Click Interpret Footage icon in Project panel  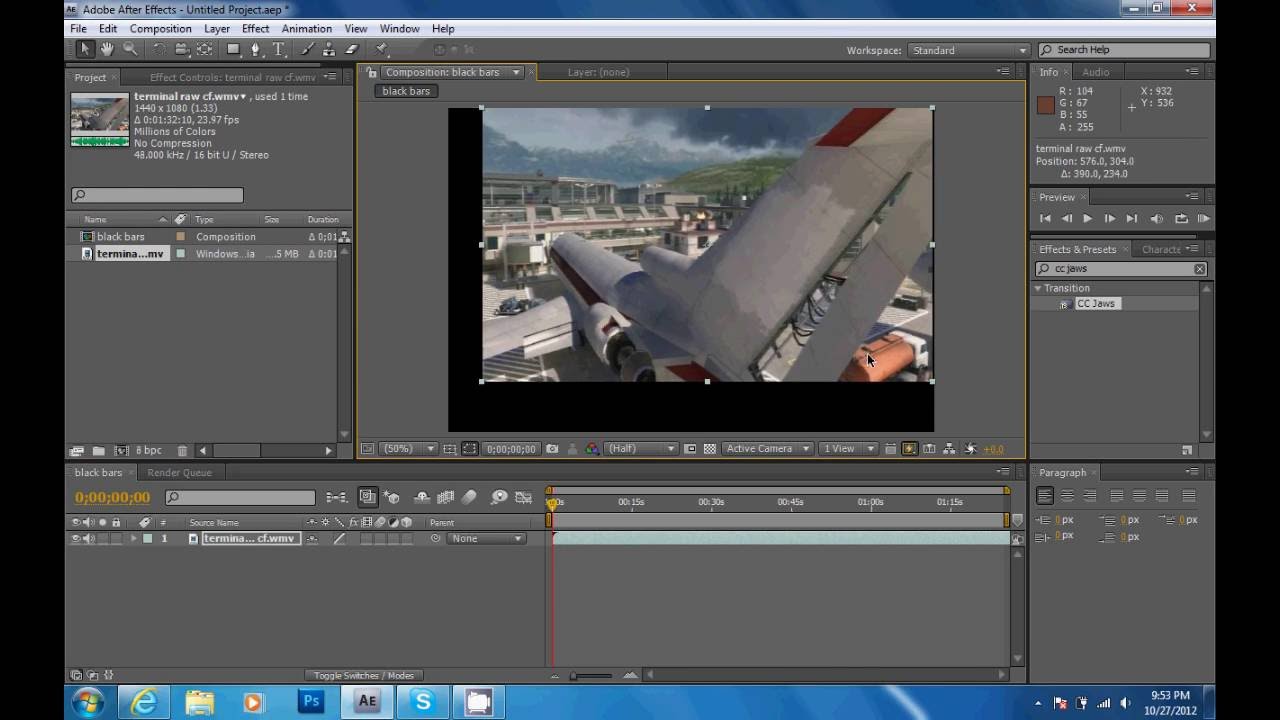77,451
